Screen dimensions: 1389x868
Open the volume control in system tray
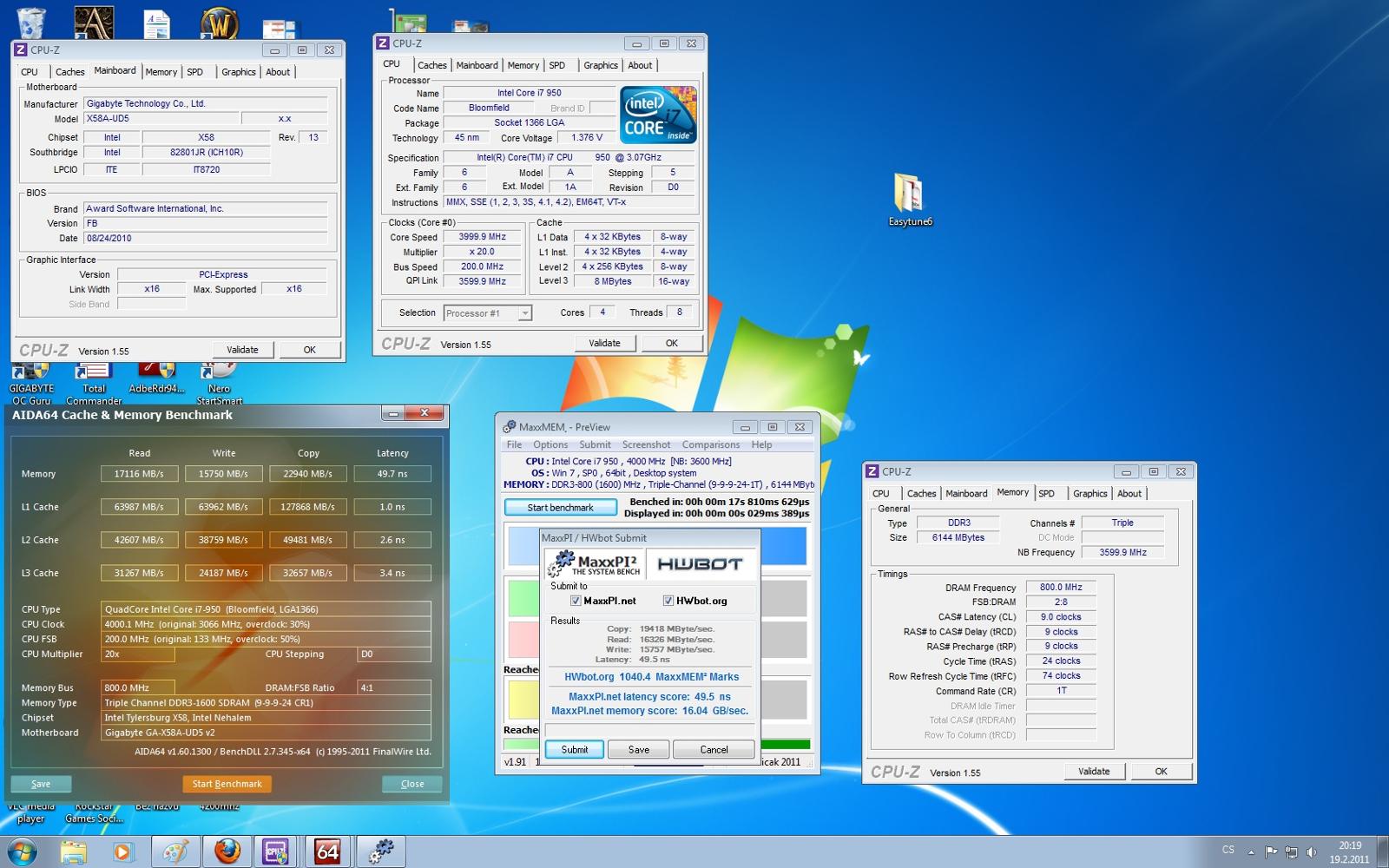coord(1312,852)
